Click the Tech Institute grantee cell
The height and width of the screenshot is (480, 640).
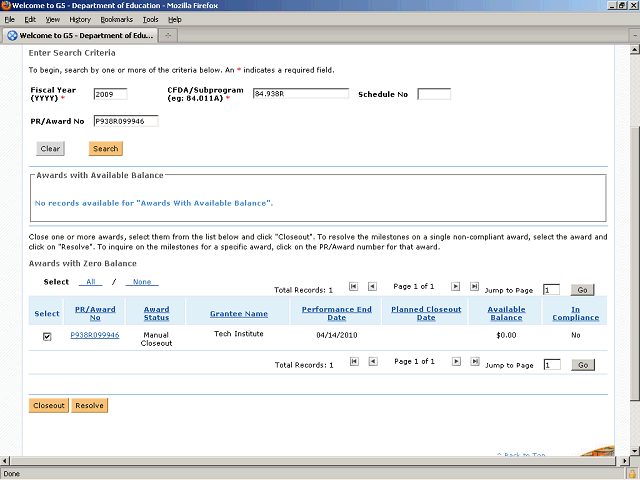(239, 334)
